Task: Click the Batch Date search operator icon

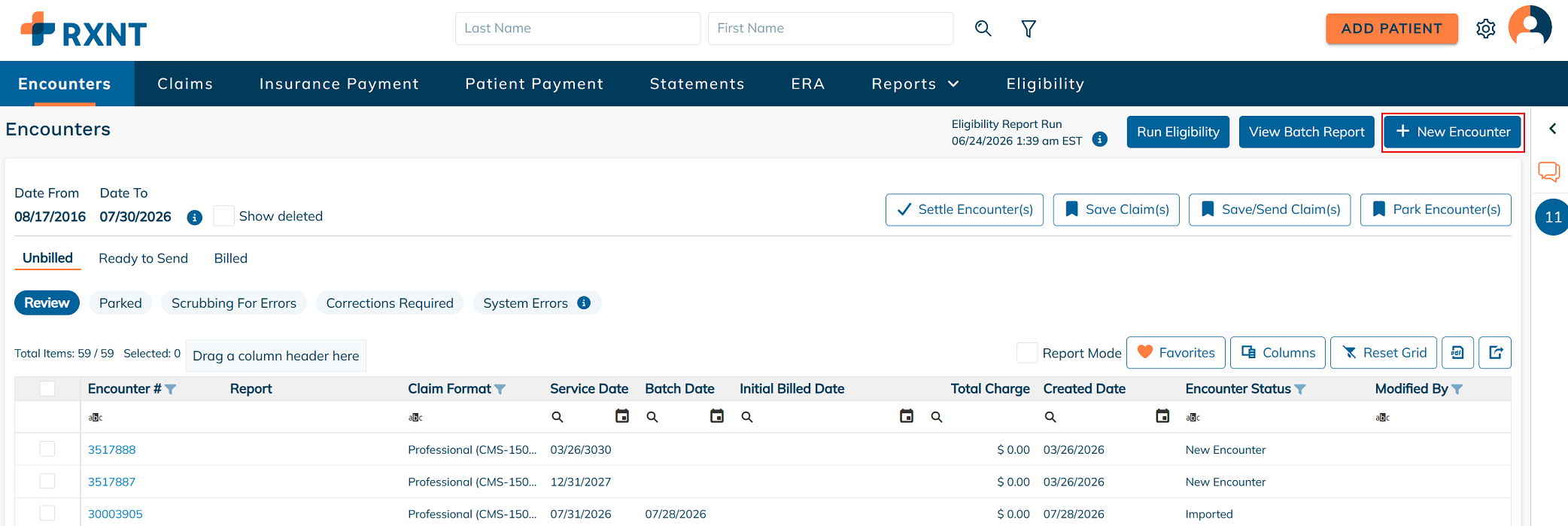Action: [x=652, y=417]
